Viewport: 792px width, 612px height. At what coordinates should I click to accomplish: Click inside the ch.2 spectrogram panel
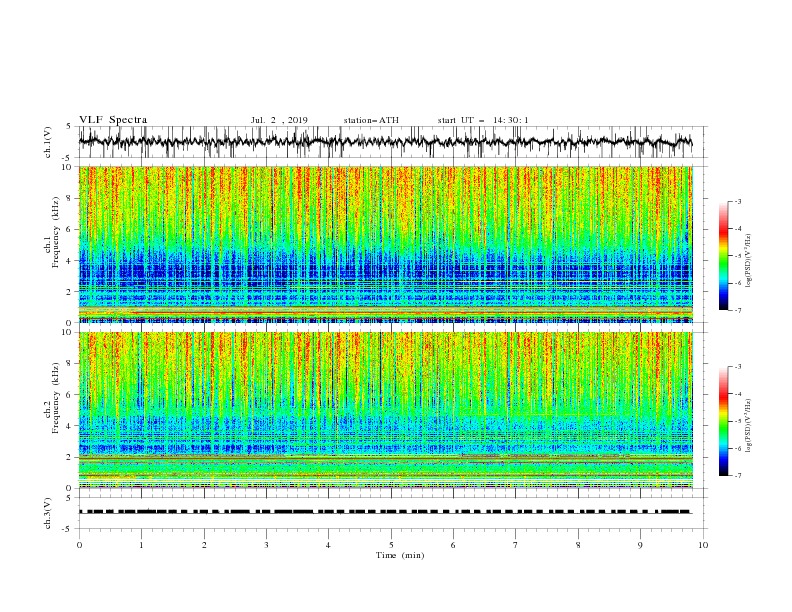coord(385,410)
